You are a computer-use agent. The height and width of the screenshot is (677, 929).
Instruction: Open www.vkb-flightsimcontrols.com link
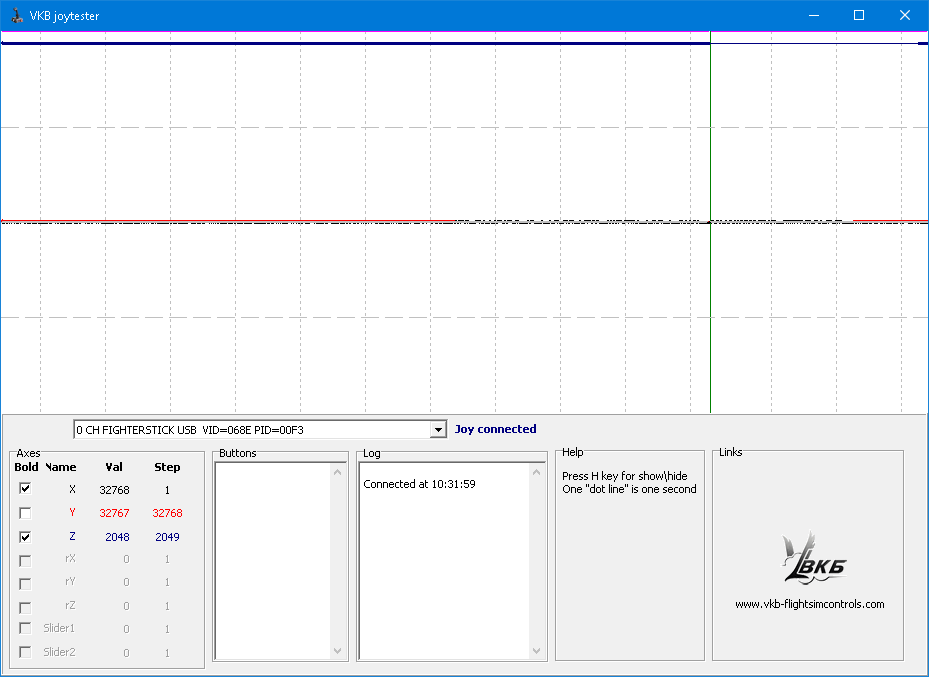(x=809, y=604)
